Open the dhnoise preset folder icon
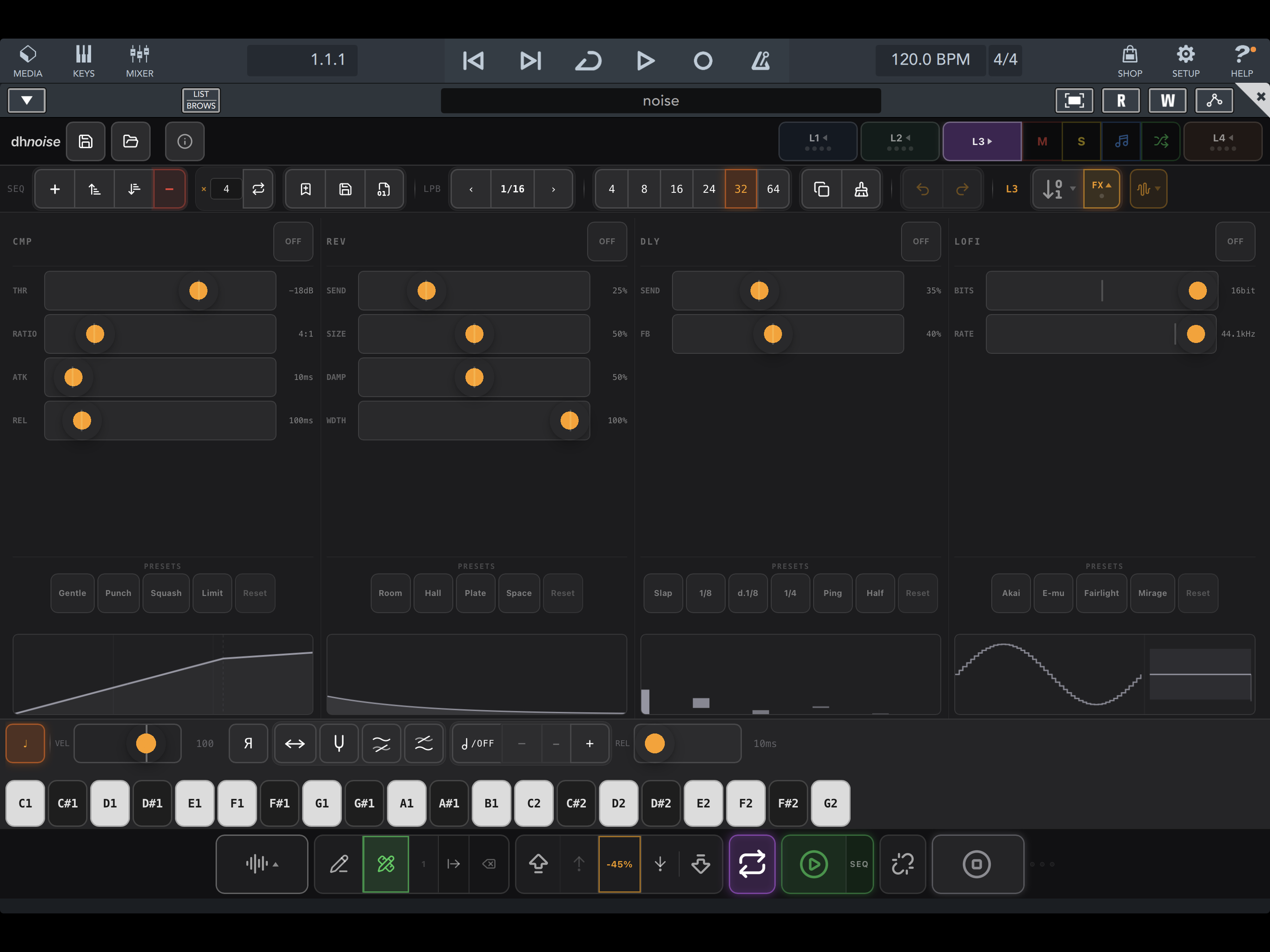Screen dimensions: 1270x952 (x=130, y=141)
